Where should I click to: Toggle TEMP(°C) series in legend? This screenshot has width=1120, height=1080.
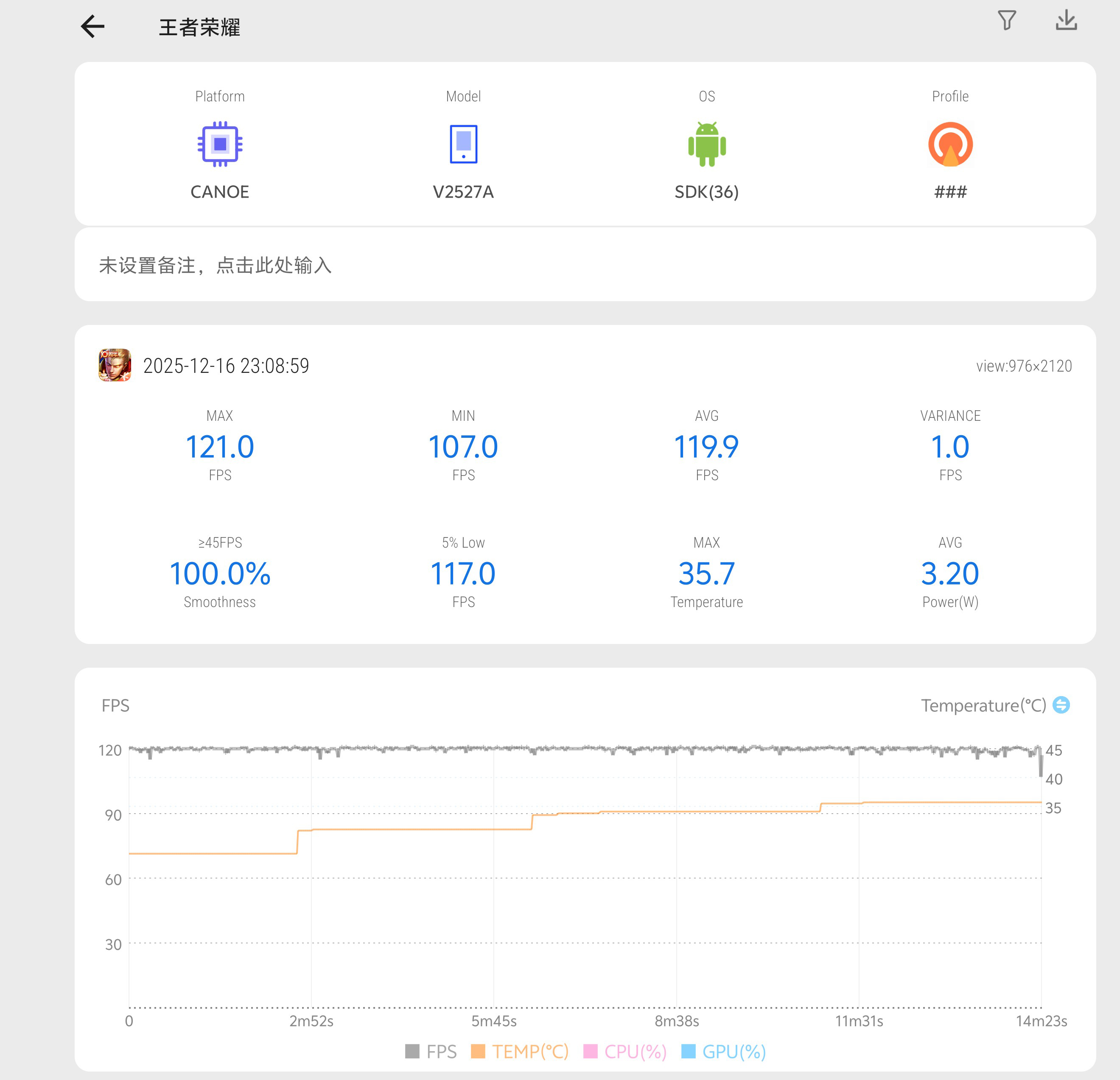coord(530,1052)
